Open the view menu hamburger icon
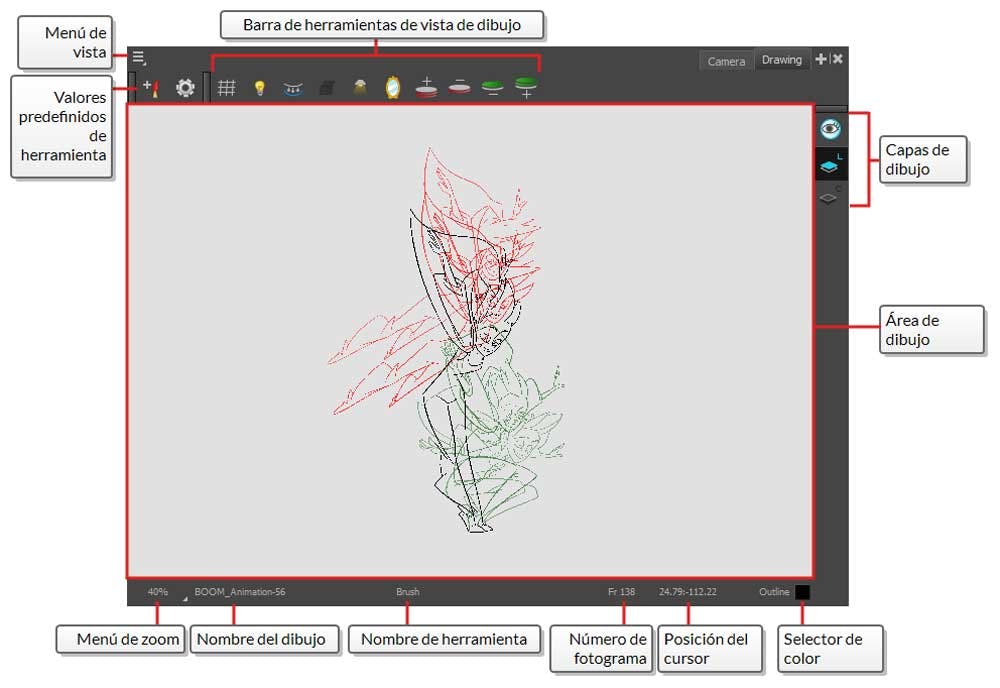This screenshot has height=688, width=1000. (139, 58)
